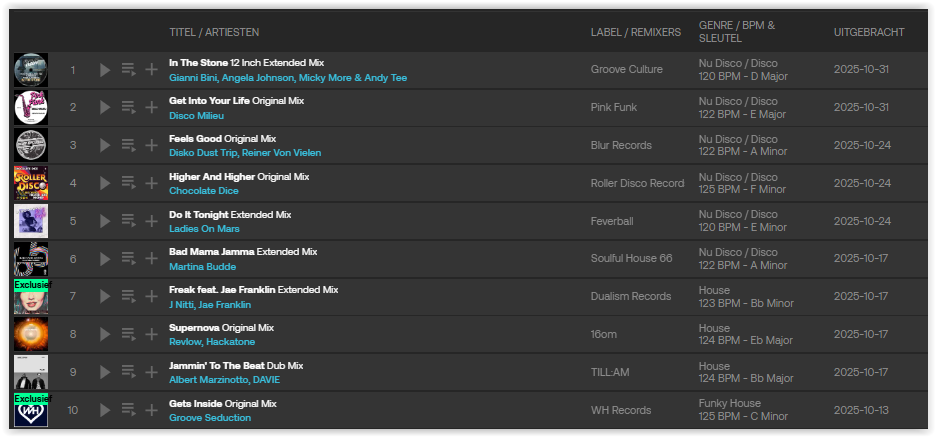The width and height of the screenshot is (936, 437).
Task: Open the Roller Disco album thumbnail
Action: coord(31,183)
